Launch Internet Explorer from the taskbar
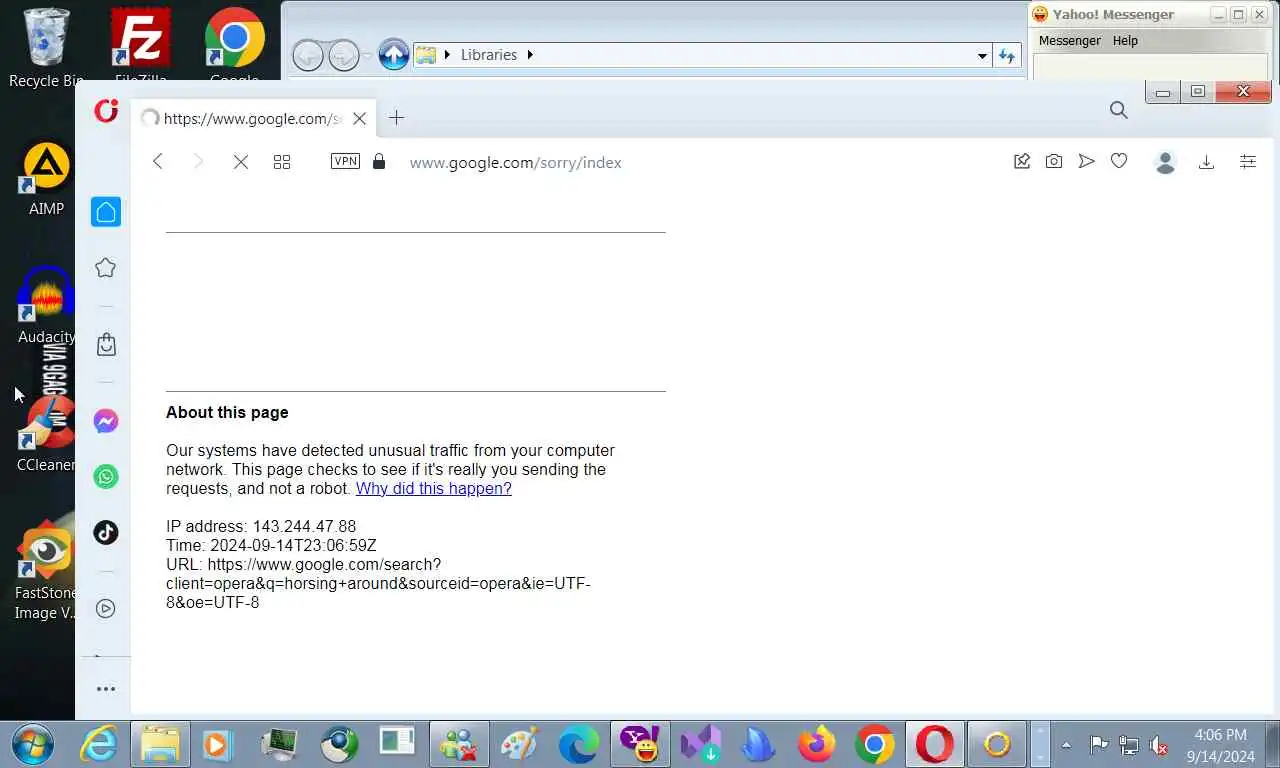Image resolution: width=1280 pixels, height=768 pixels. click(99, 744)
